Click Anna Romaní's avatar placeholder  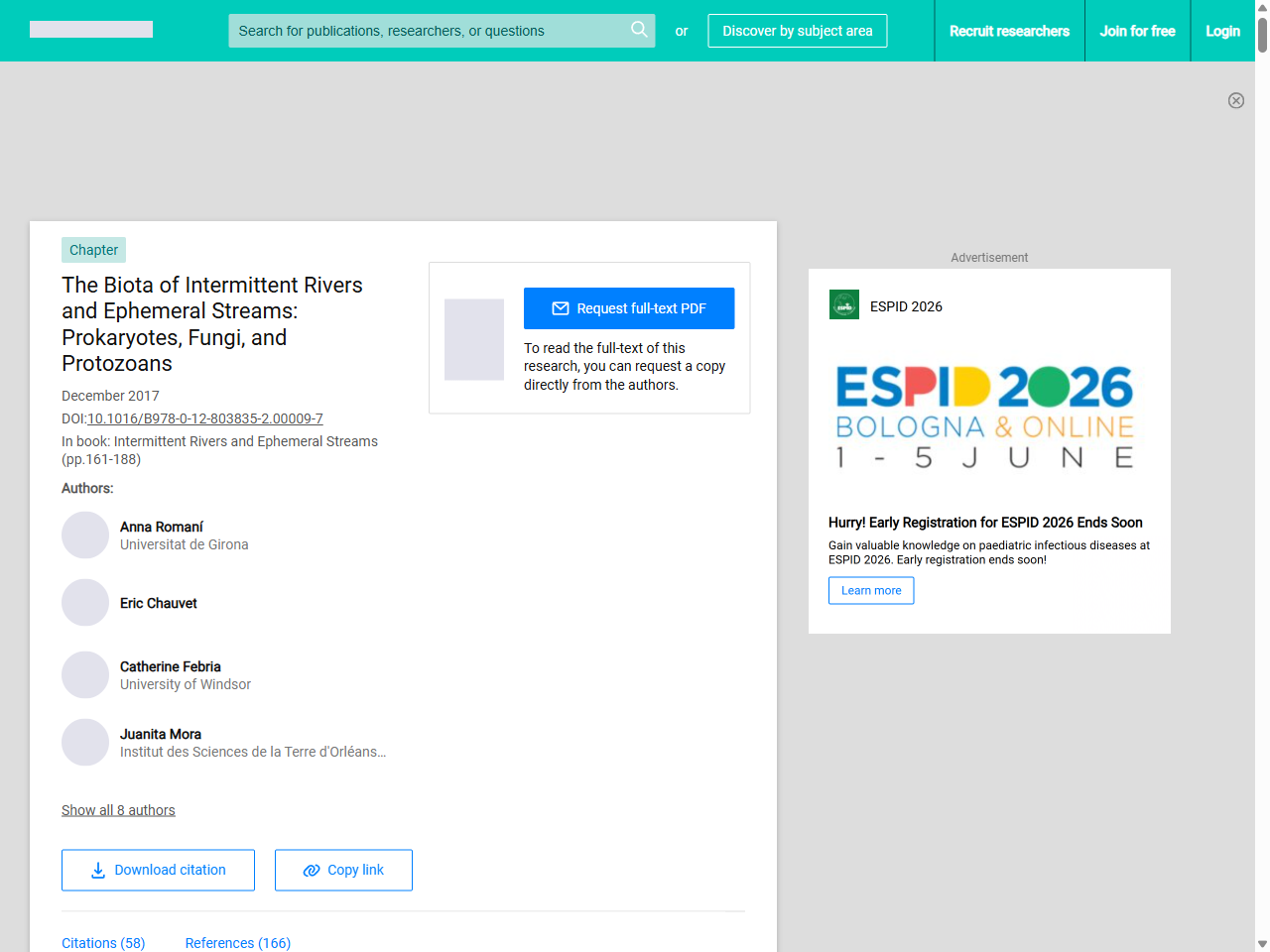coord(85,535)
